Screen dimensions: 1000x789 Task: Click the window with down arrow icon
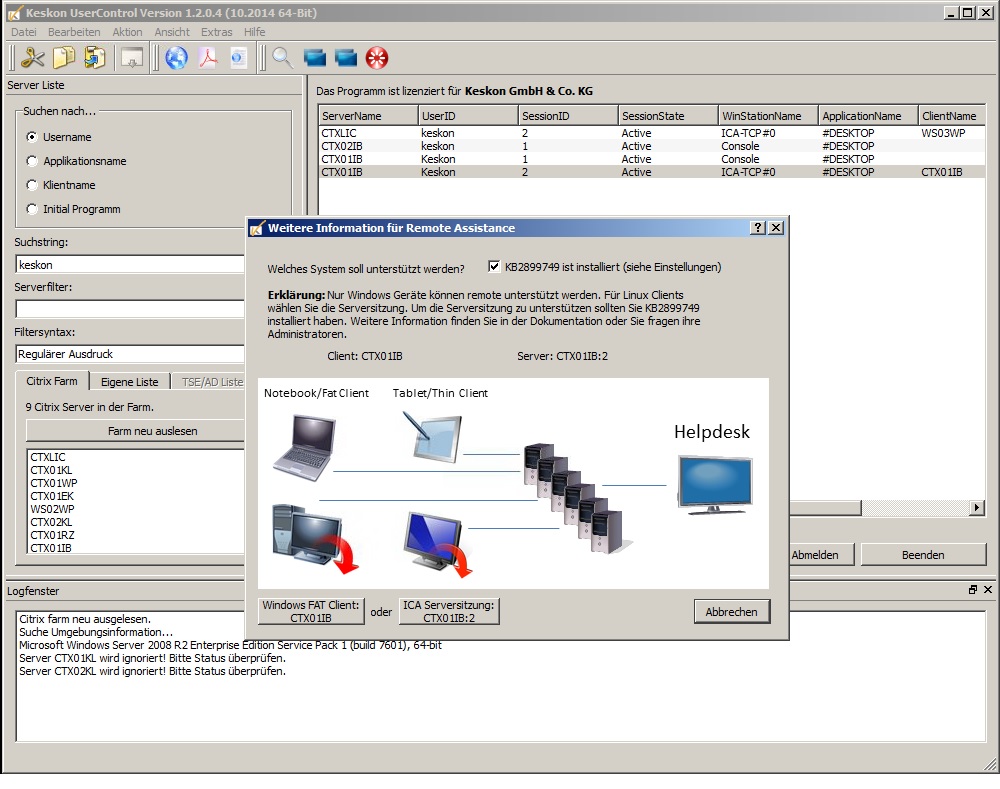pyautogui.click(x=132, y=58)
